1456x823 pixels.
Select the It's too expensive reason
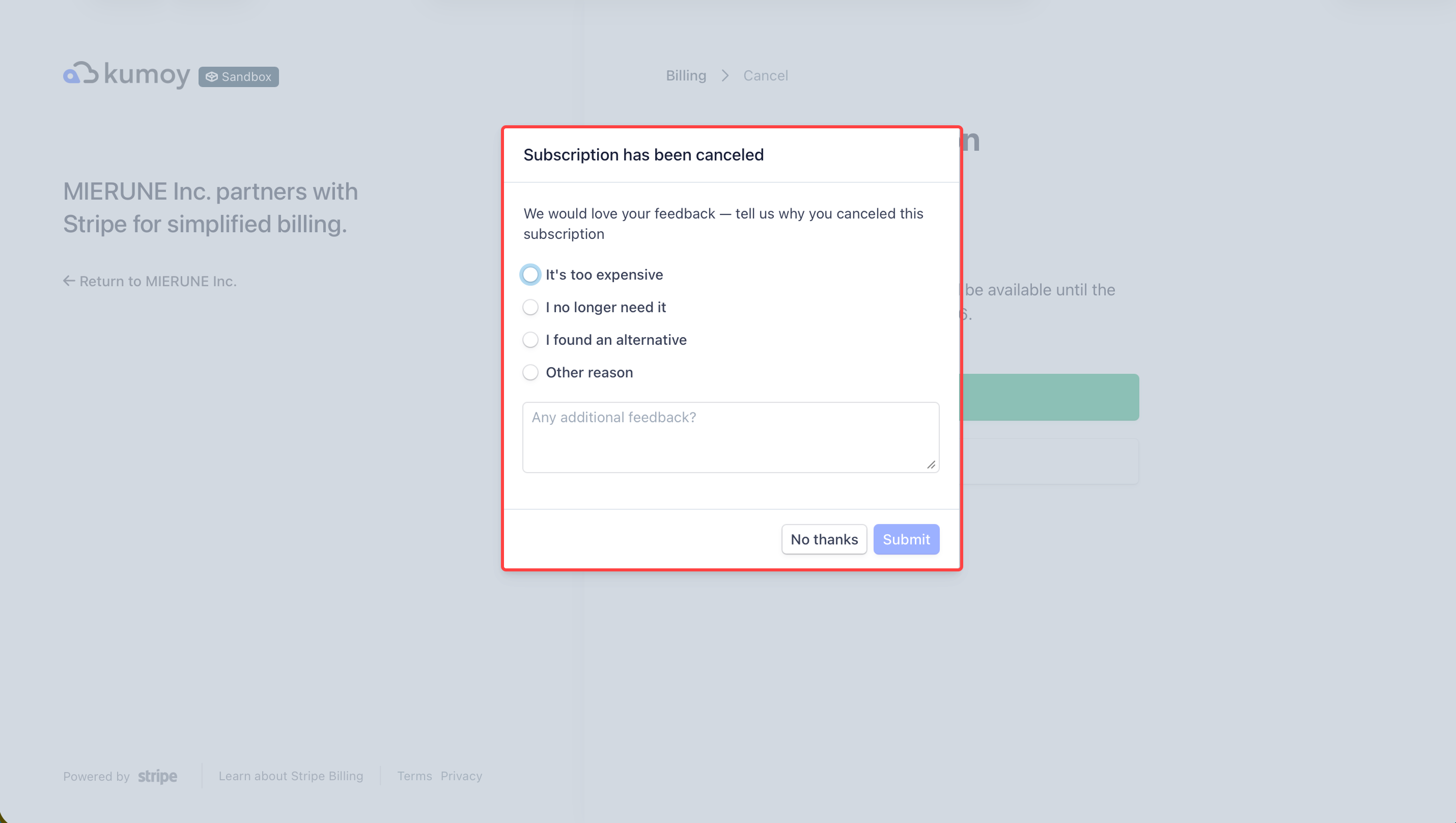click(x=530, y=274)
